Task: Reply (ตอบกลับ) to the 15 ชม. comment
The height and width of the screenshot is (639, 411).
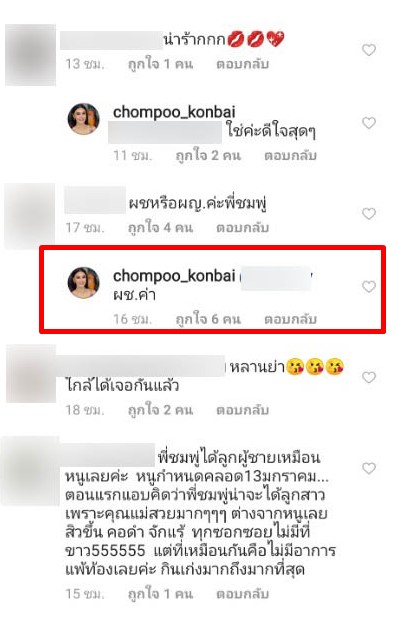Action: point(242,594)
